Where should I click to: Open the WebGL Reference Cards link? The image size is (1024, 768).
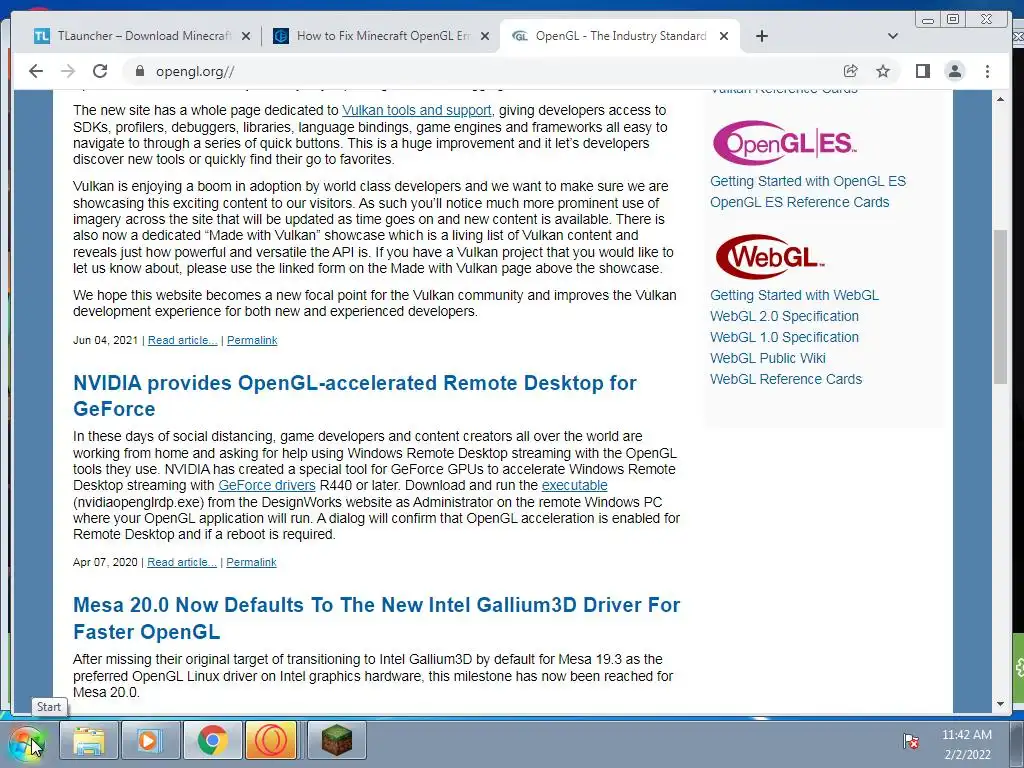(x=786, y=379)
